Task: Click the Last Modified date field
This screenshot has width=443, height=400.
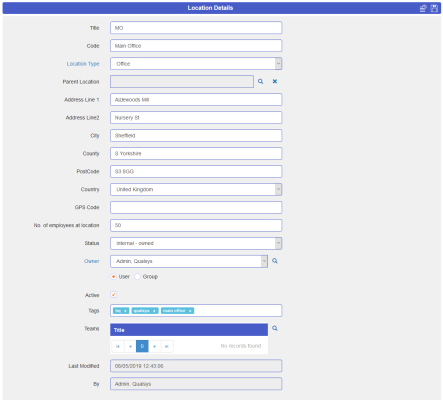Action: coord(196,366)
